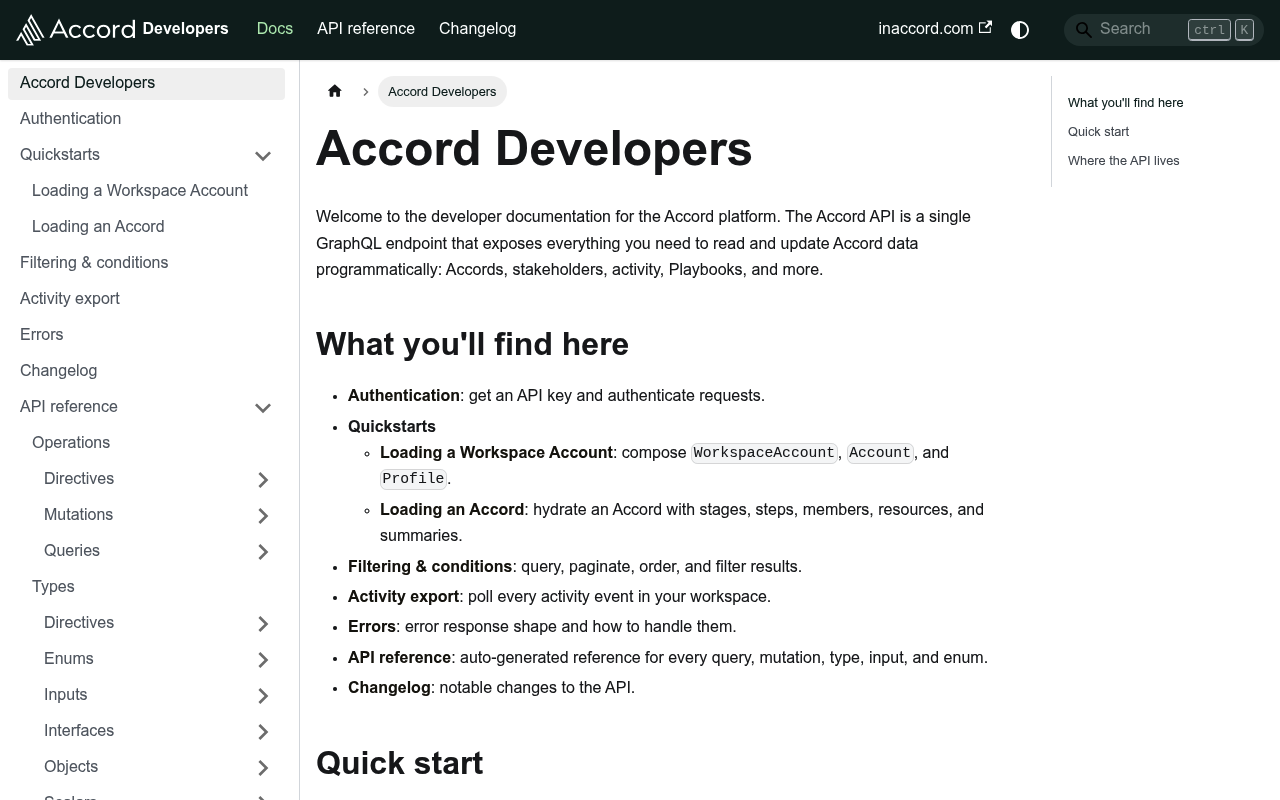Expand the Enums sidebar category
The image size is (1280, 800).
tap(263, 659)
